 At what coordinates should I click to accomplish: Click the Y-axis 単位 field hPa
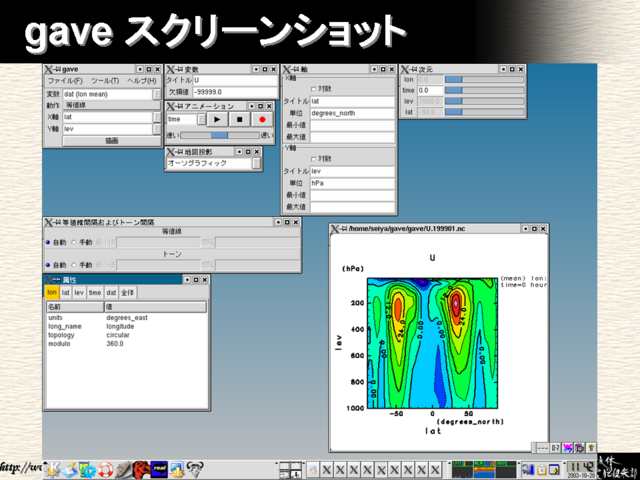tap(352, 183)
